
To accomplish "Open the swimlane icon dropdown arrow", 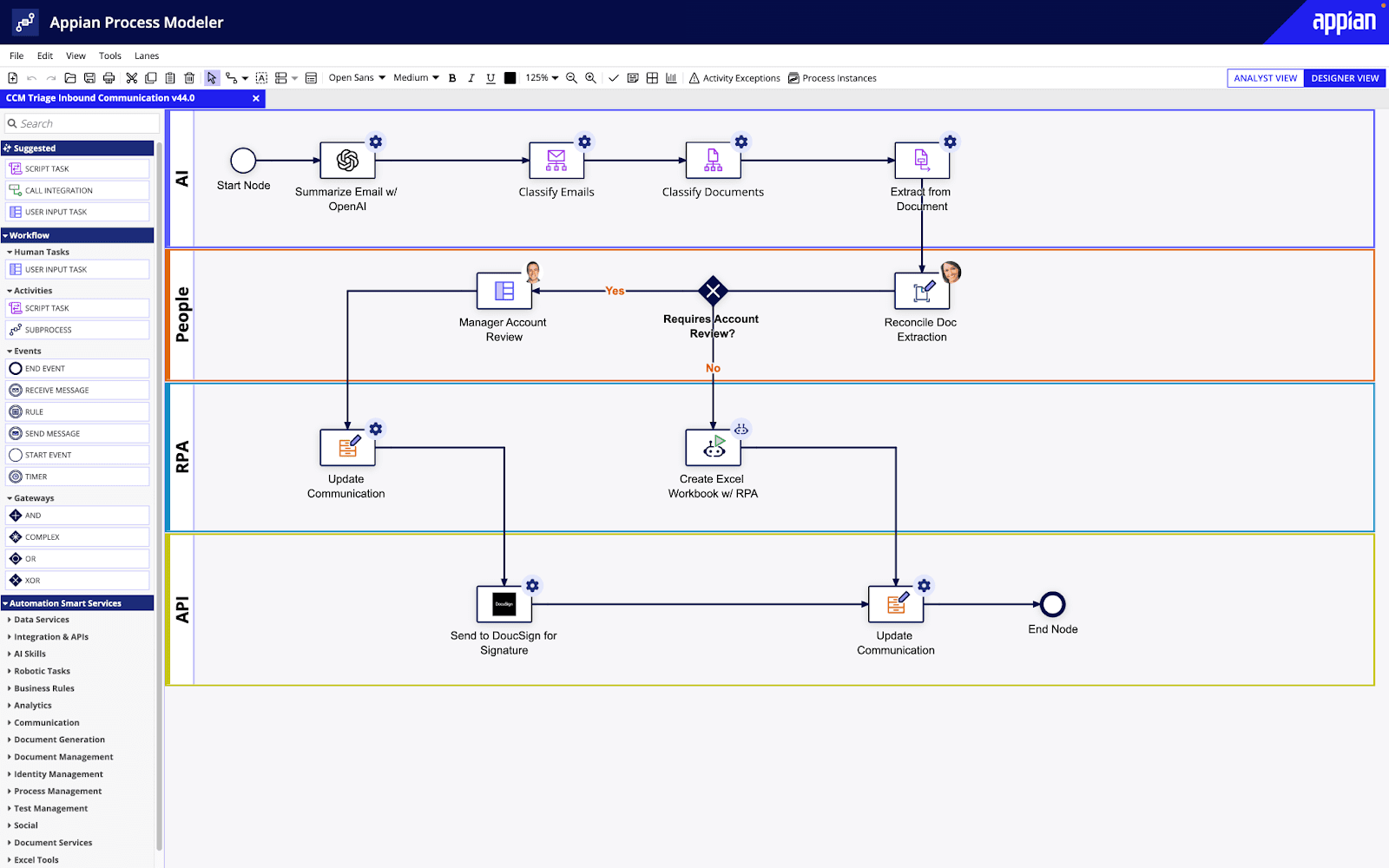I will tap(294, 78).
